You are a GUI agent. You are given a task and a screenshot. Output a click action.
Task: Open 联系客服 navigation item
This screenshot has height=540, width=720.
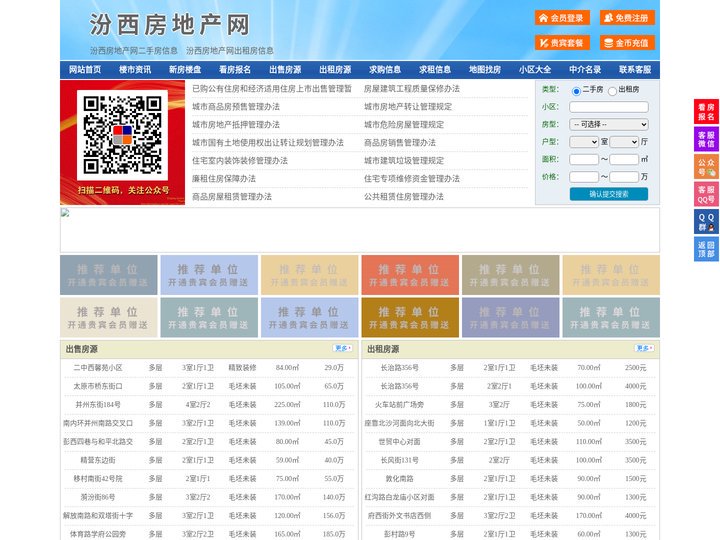[635, 70]
